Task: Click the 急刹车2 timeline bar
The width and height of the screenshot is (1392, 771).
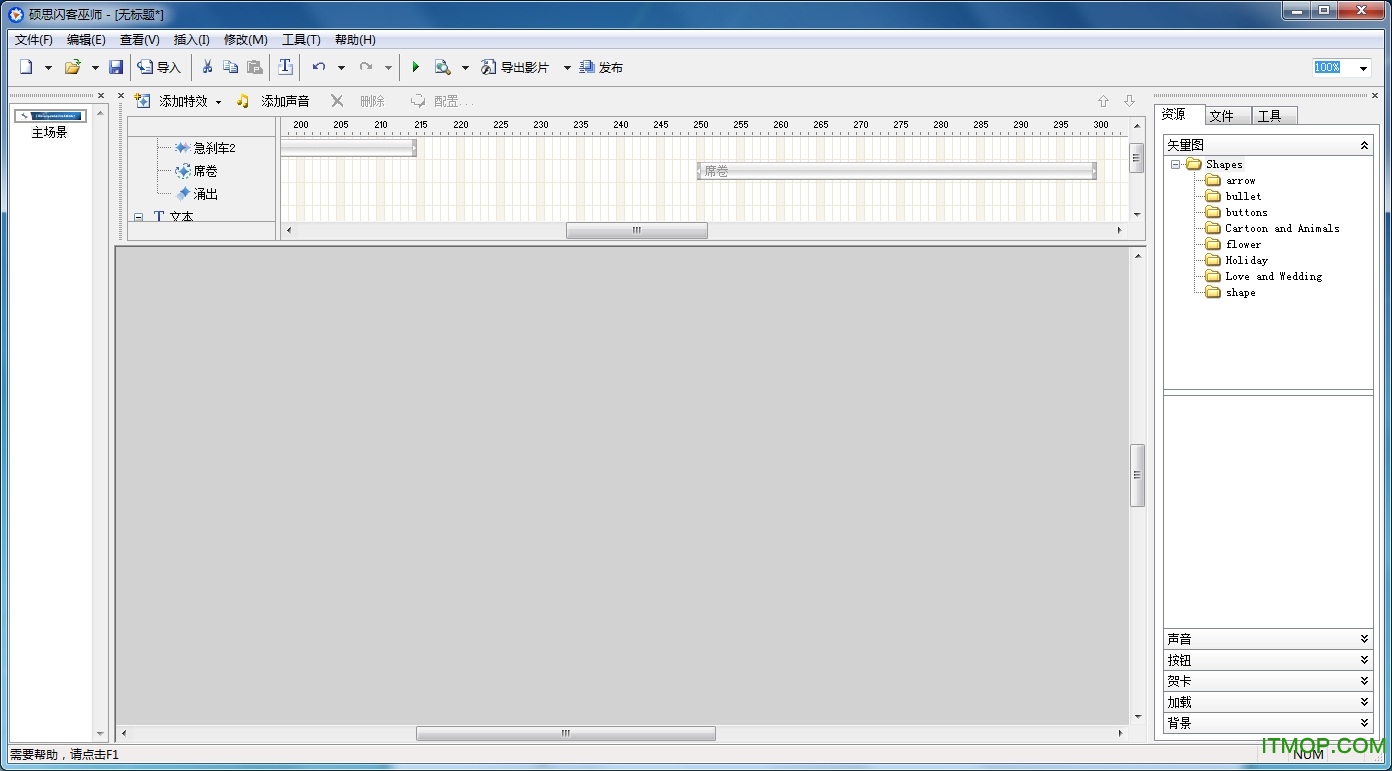Action: 348,148
